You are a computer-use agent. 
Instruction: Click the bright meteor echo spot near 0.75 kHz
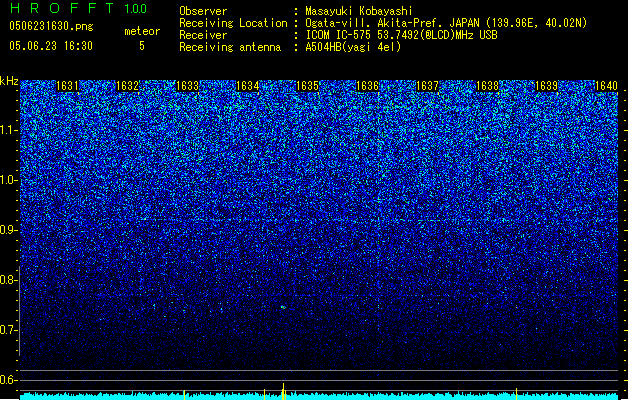283,307
